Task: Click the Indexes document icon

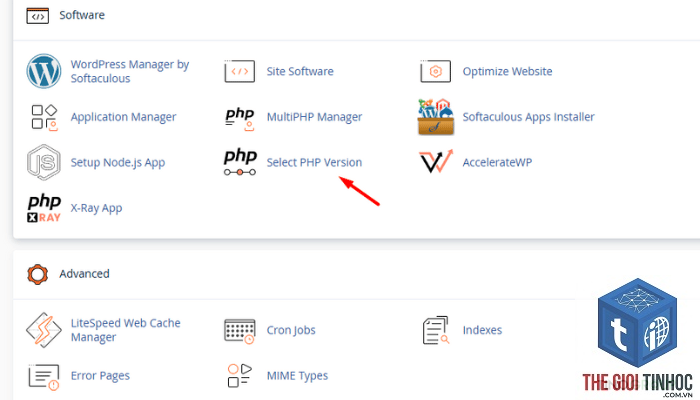Action: tap(436, 330)
